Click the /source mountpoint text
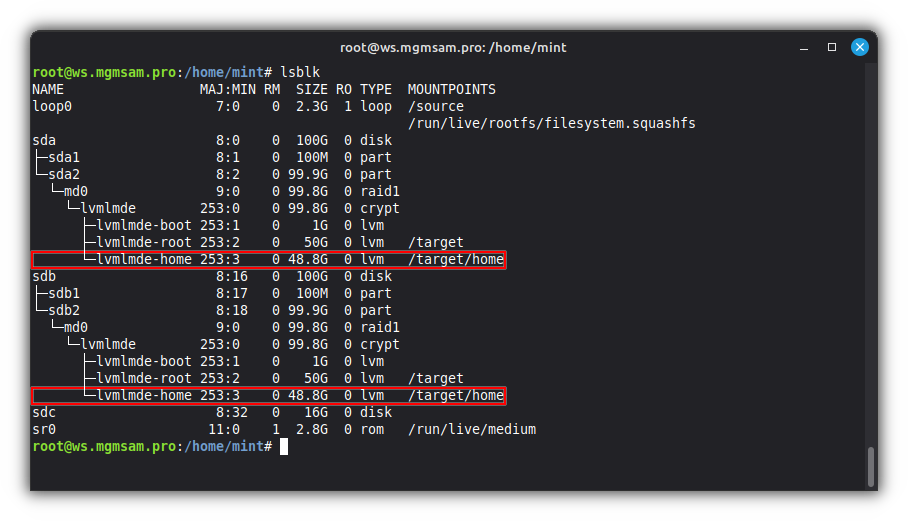This screenshot has height=521, width=908. coord(435,106)
